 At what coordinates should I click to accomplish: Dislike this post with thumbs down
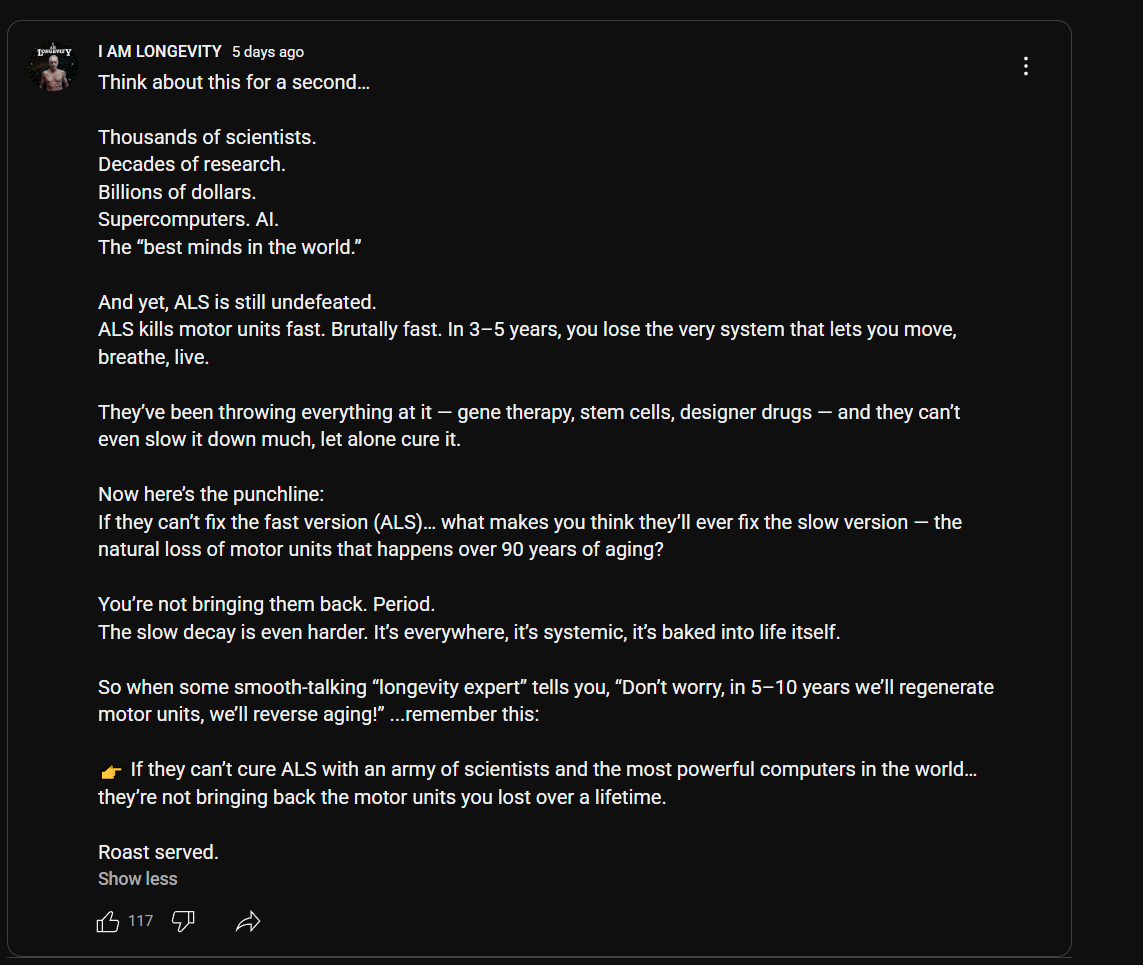click(183, 922)
